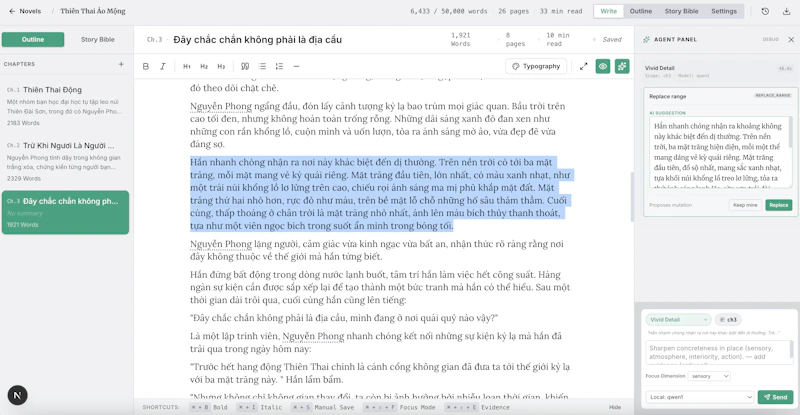Screen dimensions: 800x415
Task: Open the Typography options
Action: pos(536,66)
